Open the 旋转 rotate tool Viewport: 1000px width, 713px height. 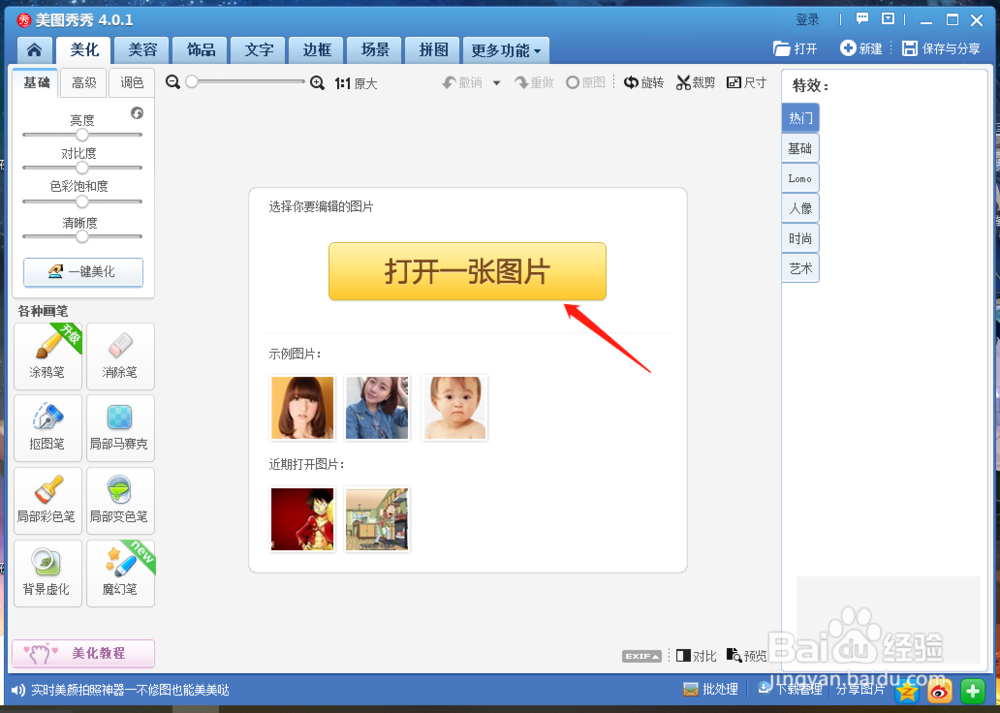point(644,82)
